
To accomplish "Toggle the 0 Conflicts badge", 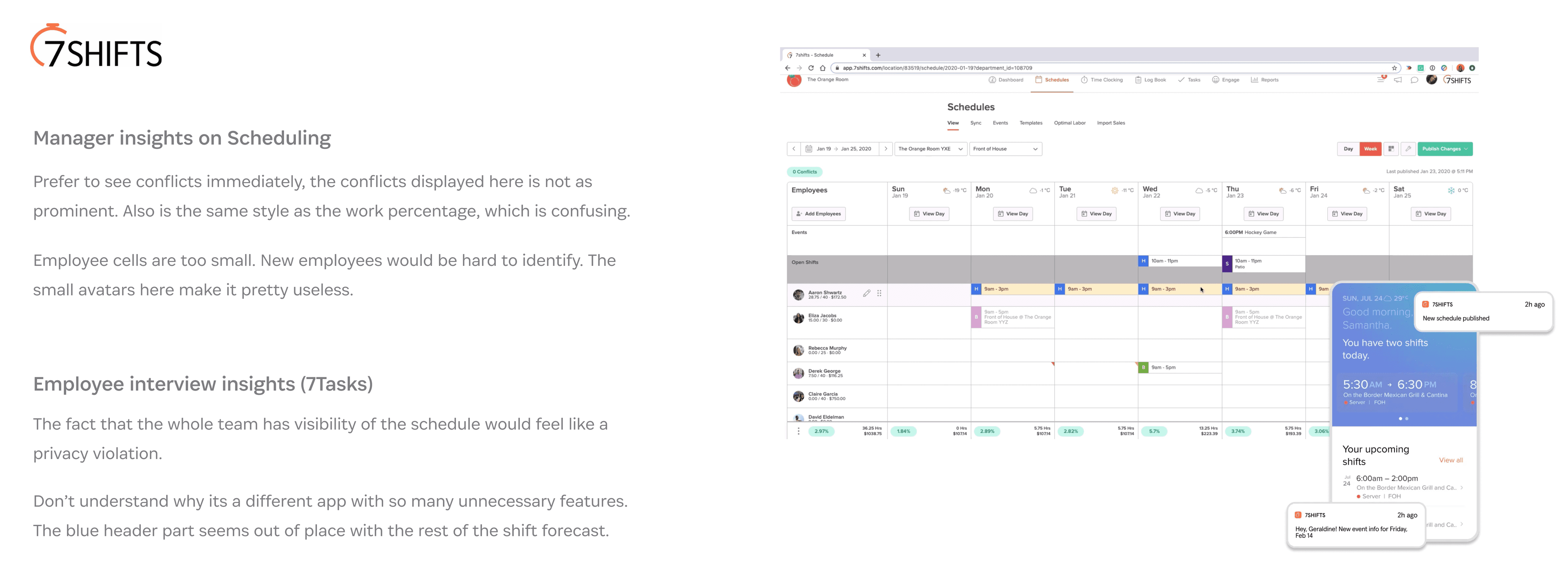I will click(x=804, y=172).
